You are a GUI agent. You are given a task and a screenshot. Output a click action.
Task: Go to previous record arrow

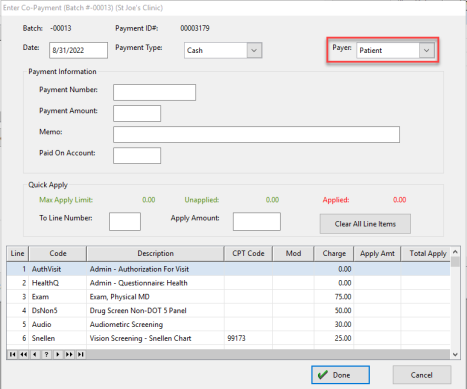point(35,354)
